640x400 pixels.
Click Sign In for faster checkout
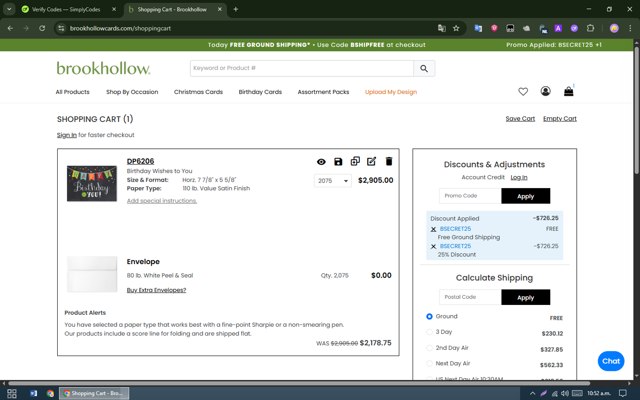67,135
